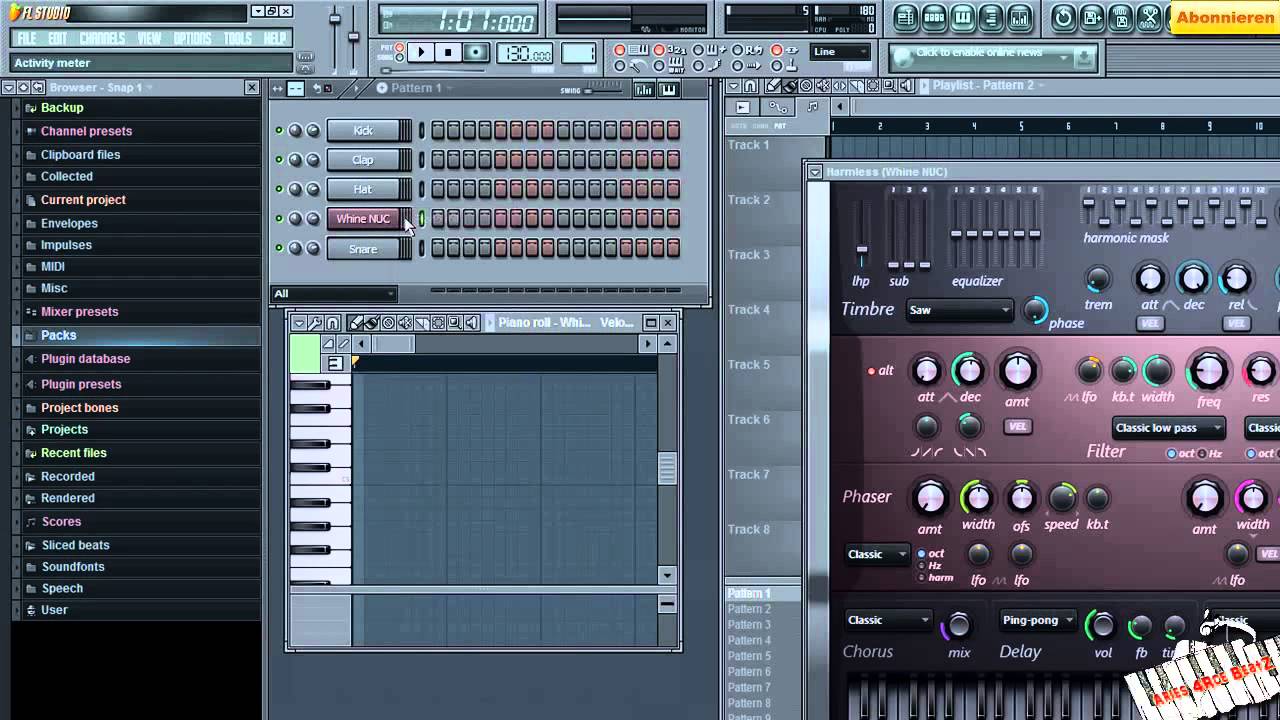
Task: Click the Save new version icon
Action: 1093,17
